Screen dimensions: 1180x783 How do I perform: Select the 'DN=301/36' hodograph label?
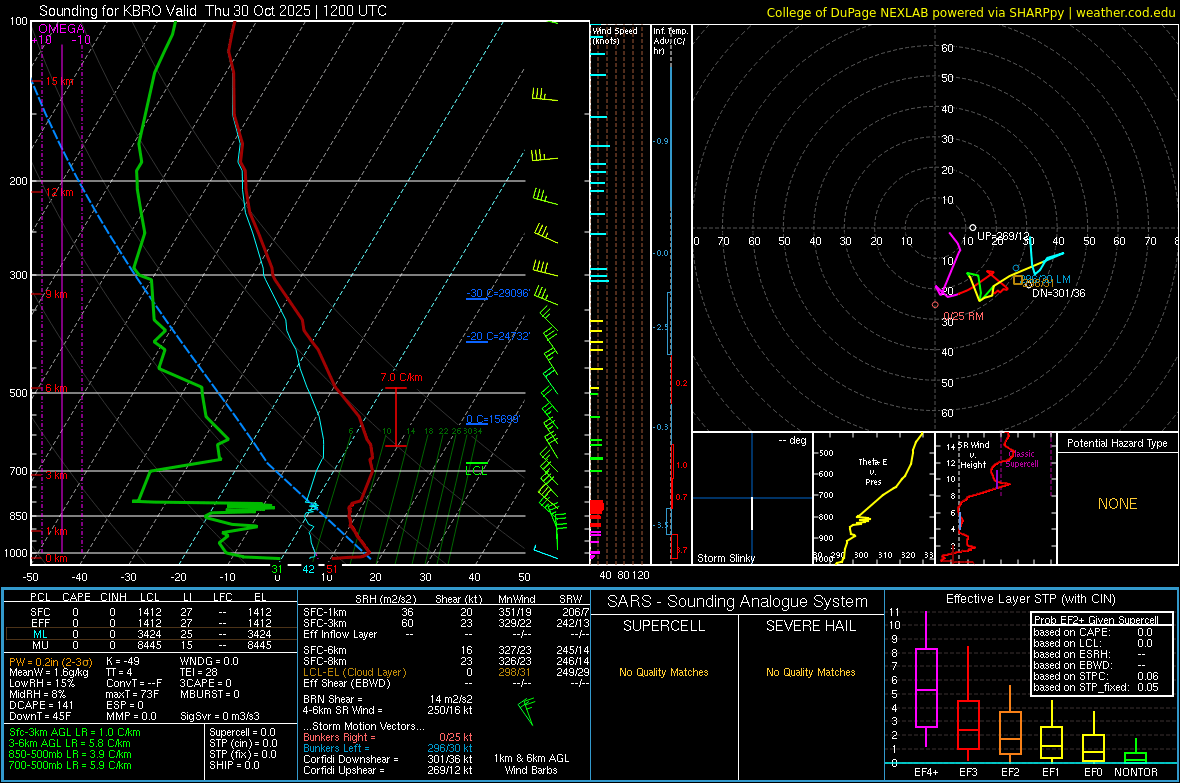(1059, 293)
